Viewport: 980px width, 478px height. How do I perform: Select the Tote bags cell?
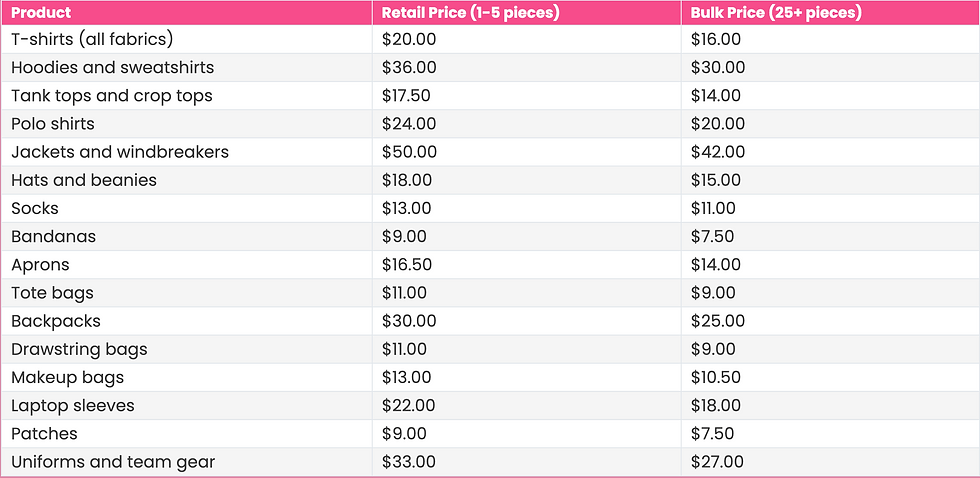[x=52, y=292]
